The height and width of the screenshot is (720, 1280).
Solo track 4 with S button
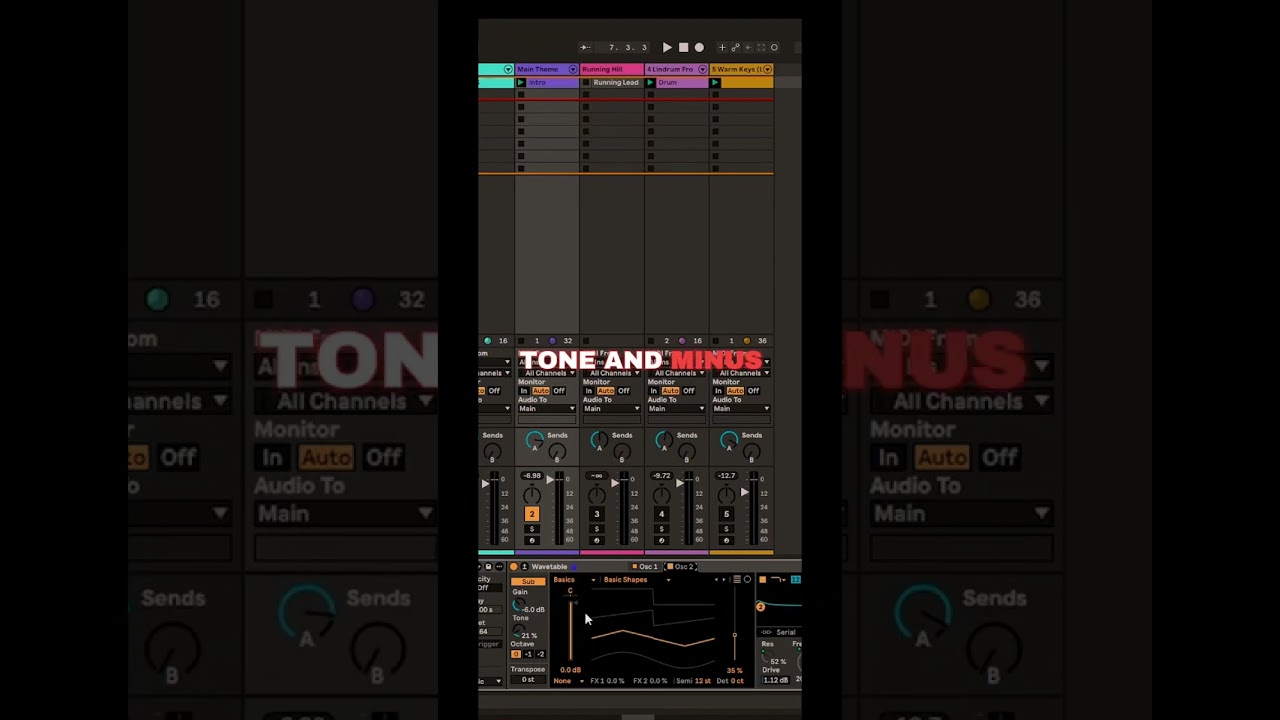(661, 529)
